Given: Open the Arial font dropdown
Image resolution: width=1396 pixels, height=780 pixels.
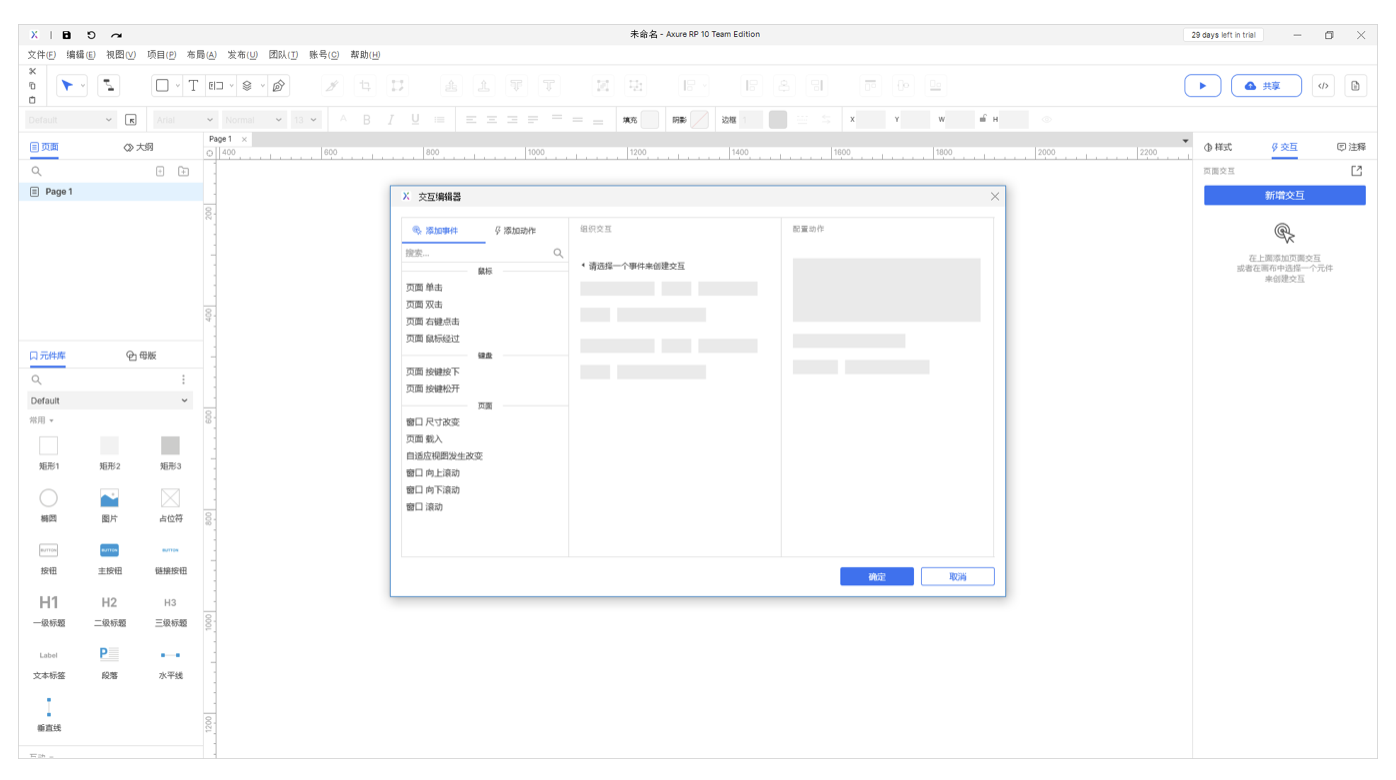Looking at the screenshot, I should 185,120.
